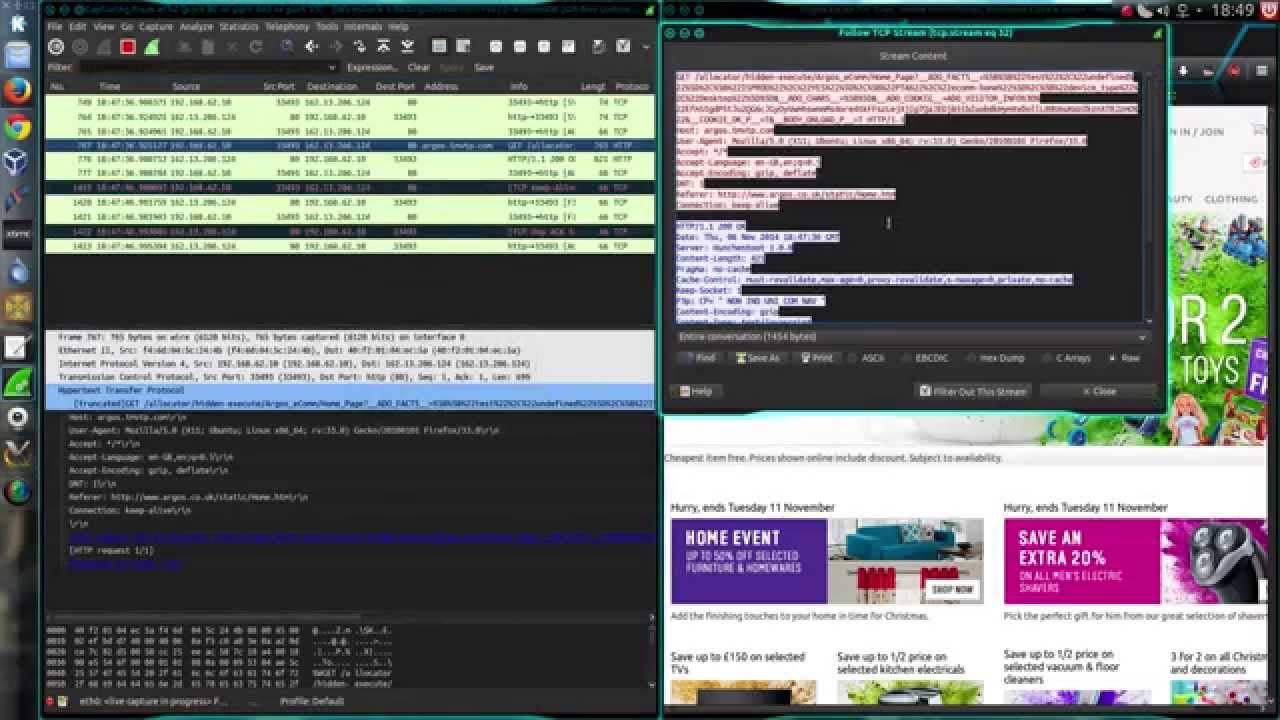Open the File menu

54,27
